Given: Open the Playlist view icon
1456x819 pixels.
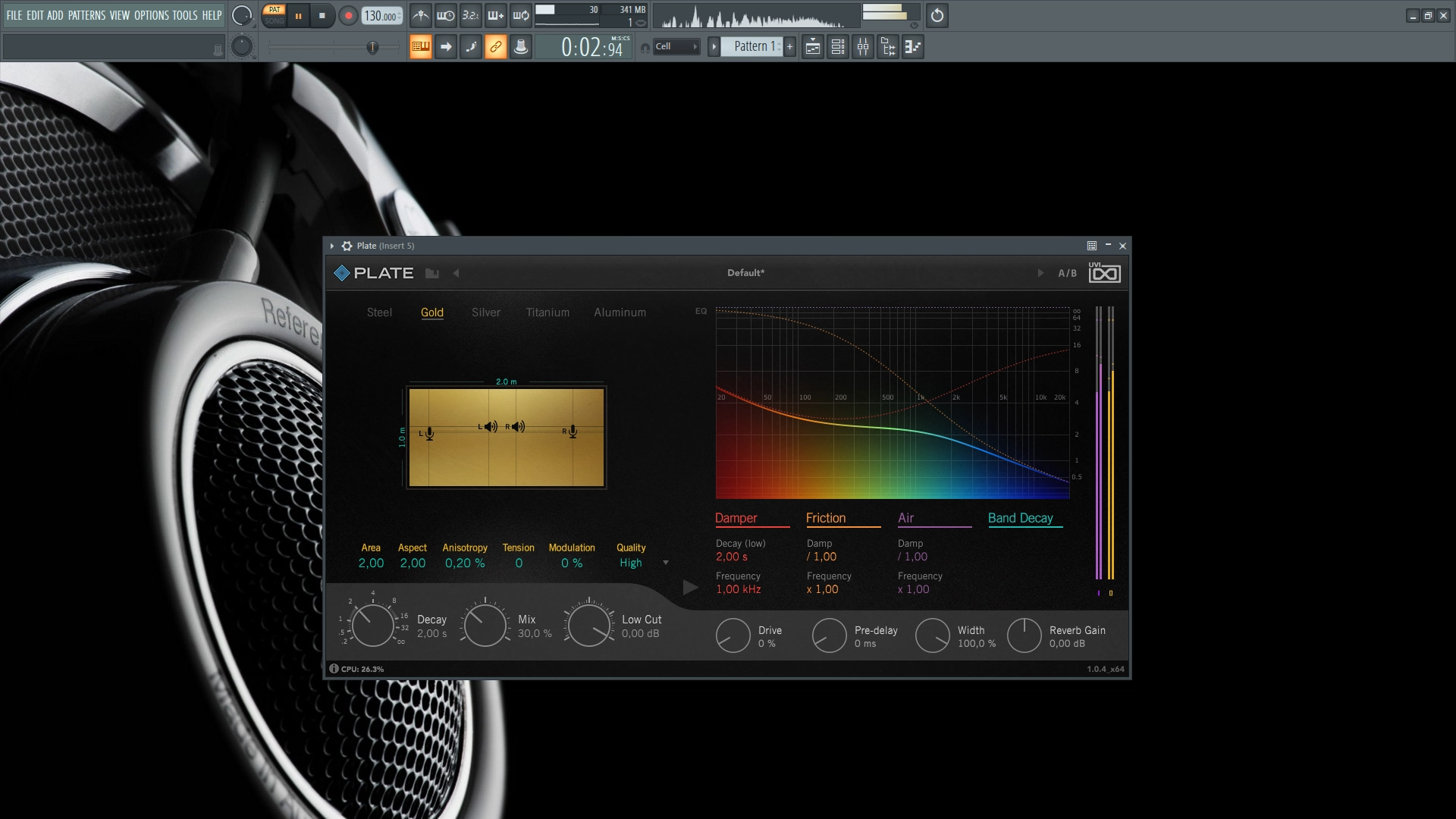Looking at the screenshot, I should (x=813, y=47).
